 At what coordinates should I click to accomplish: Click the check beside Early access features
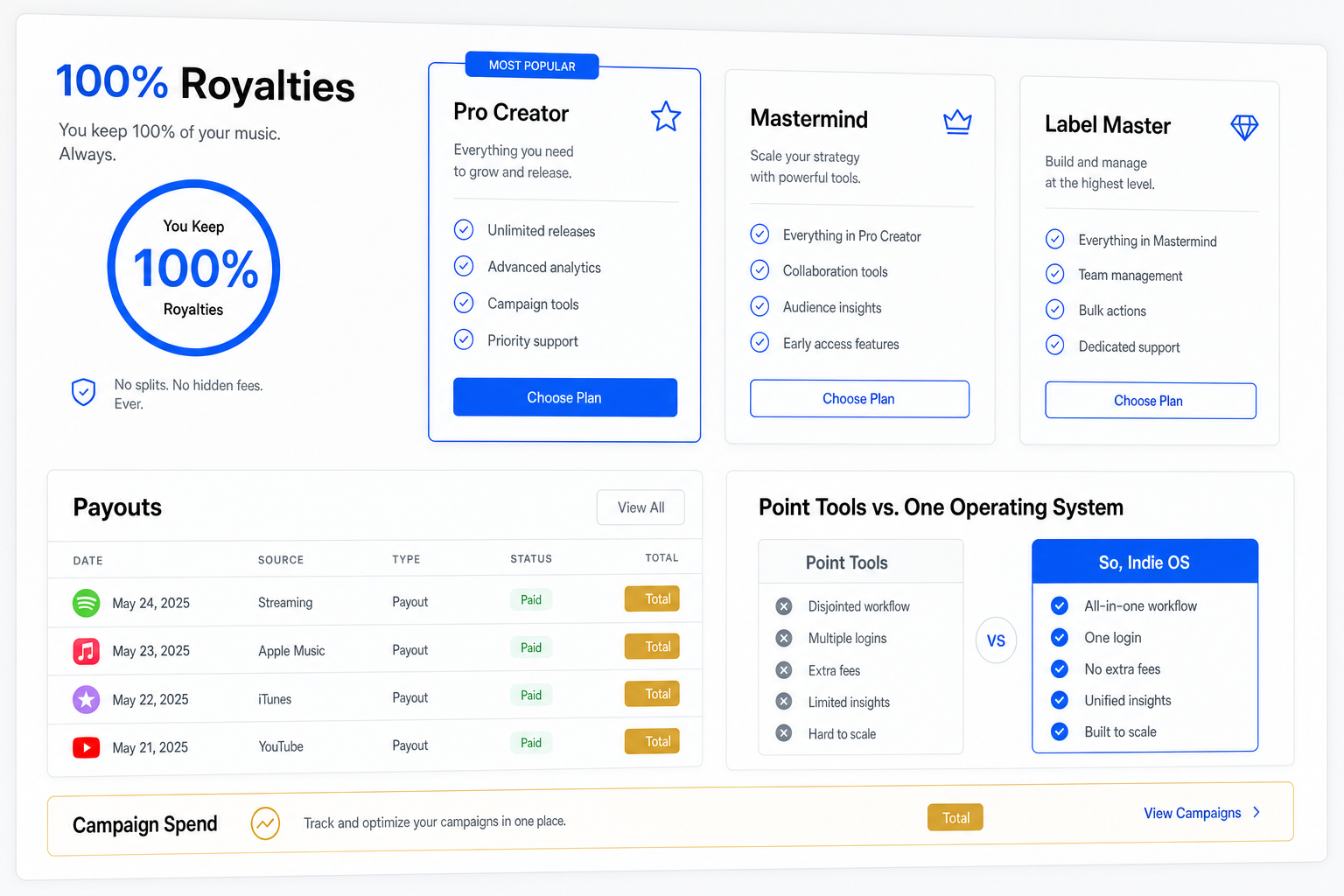click(x=759, y=342)
